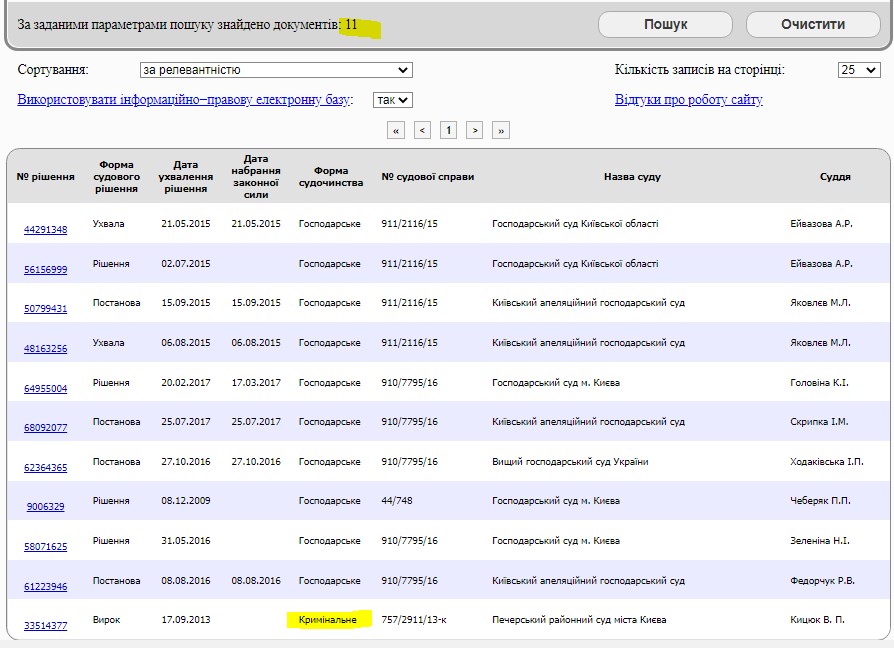The height and width of the screenshot is (648, 894).
Task: Open decision number 64955004
Action: coord(46,388)
